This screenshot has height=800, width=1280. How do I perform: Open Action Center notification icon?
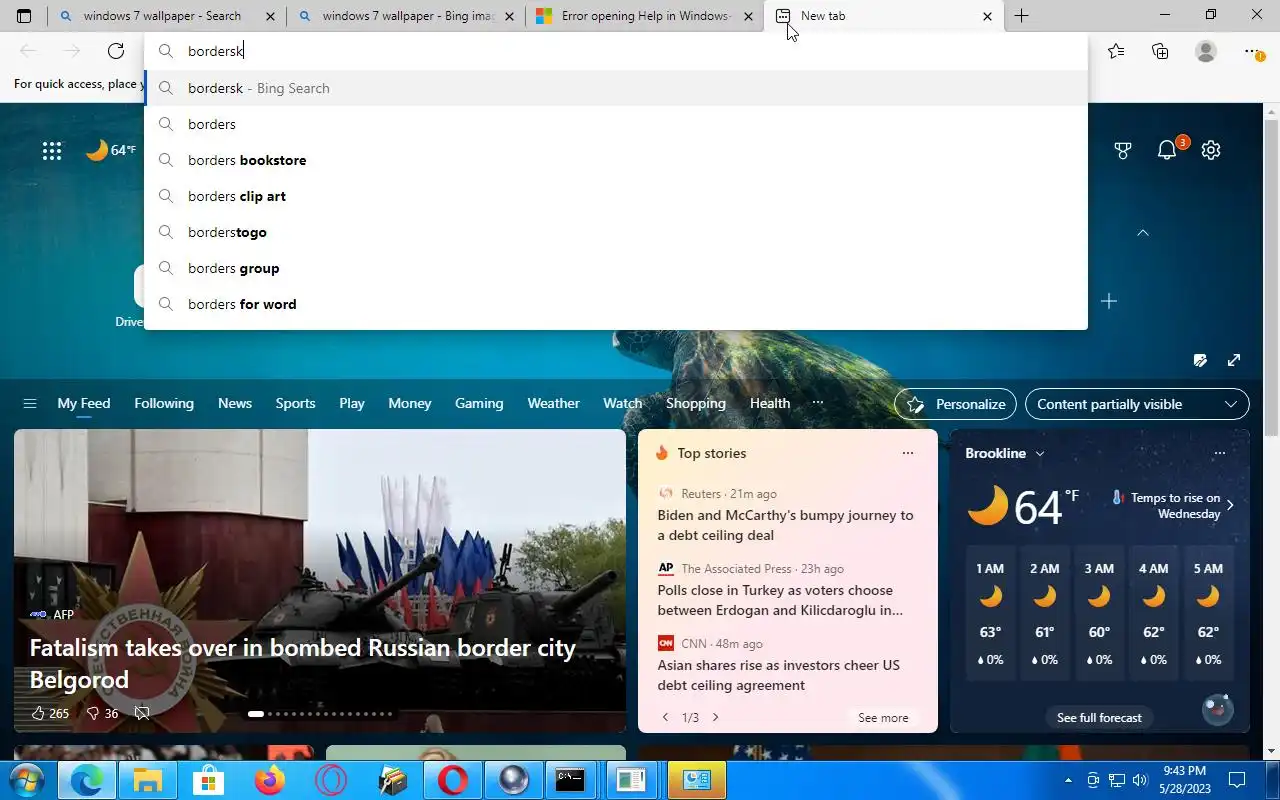tap(1237, 780)
